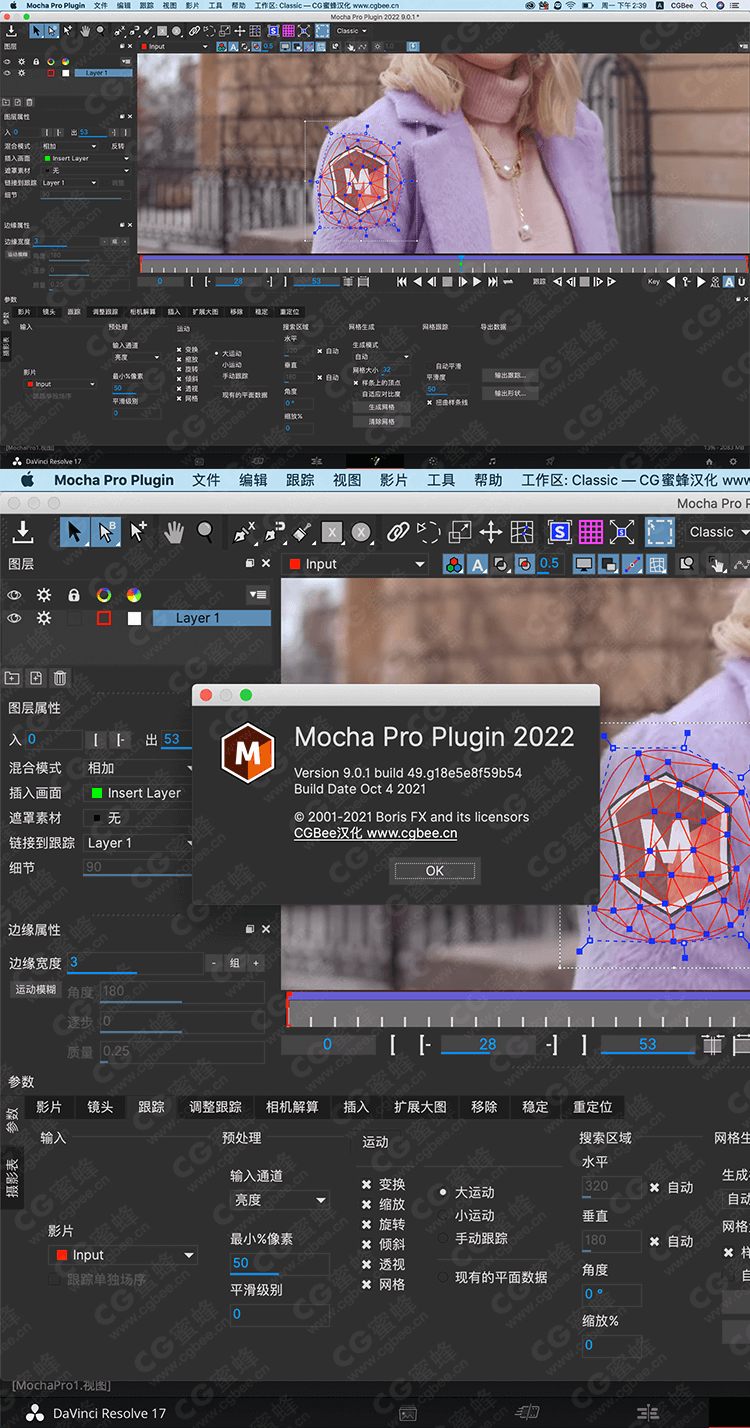Pick the B-spline (Bezier) pen tool
Viewport: 750px width, 1428px height.
[x=275, y=532]
